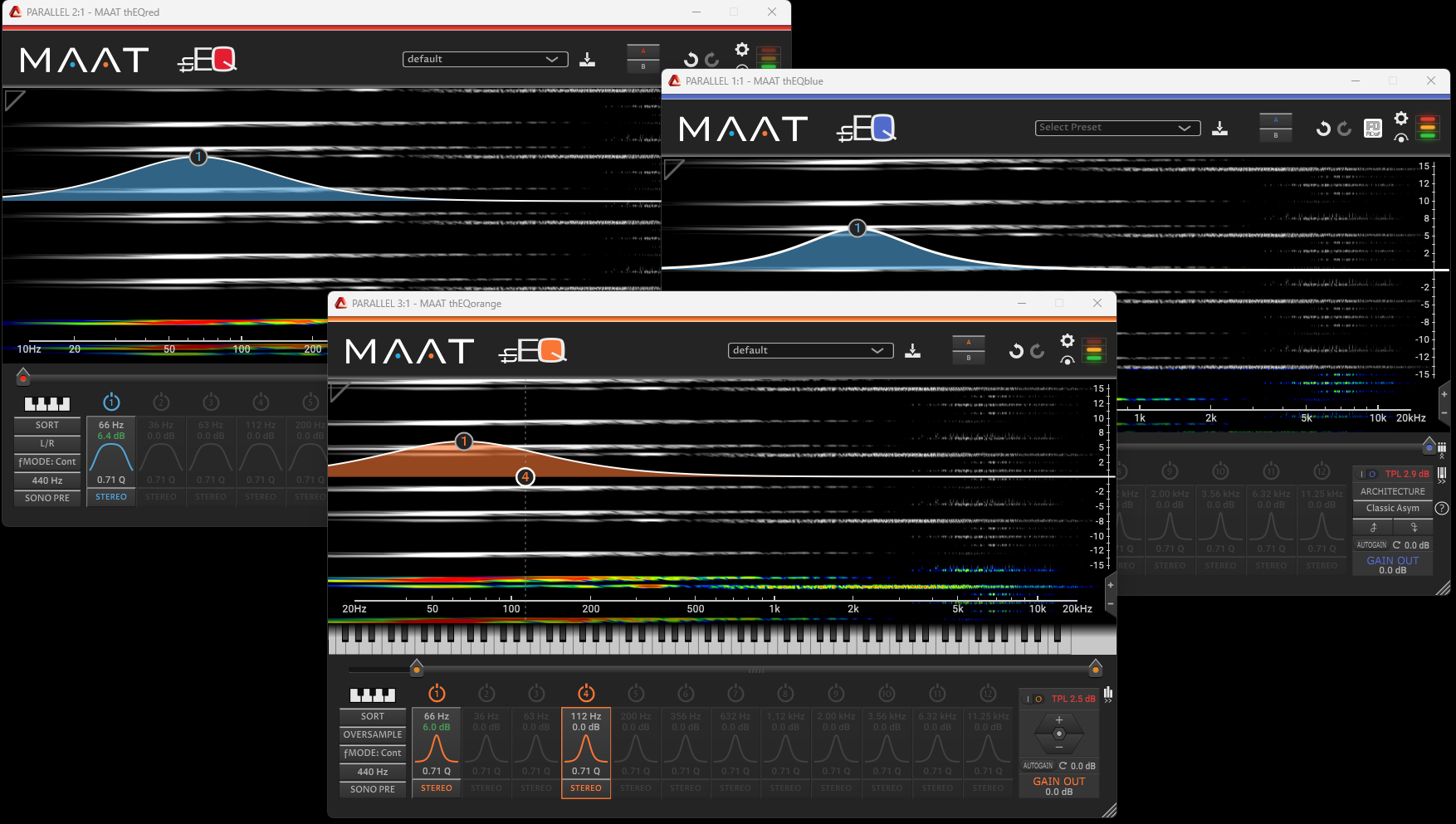Click keyboard icon in thEQorange controls

pos(373,695)
